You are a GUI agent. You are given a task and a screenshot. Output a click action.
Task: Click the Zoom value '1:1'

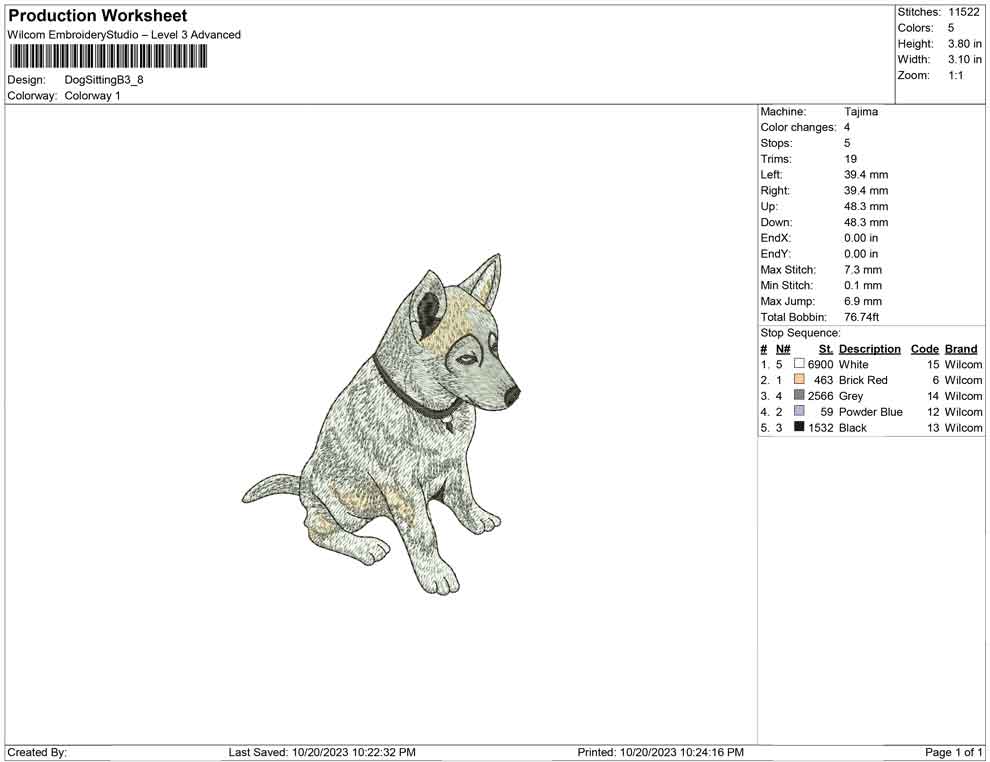coord(956,75)
